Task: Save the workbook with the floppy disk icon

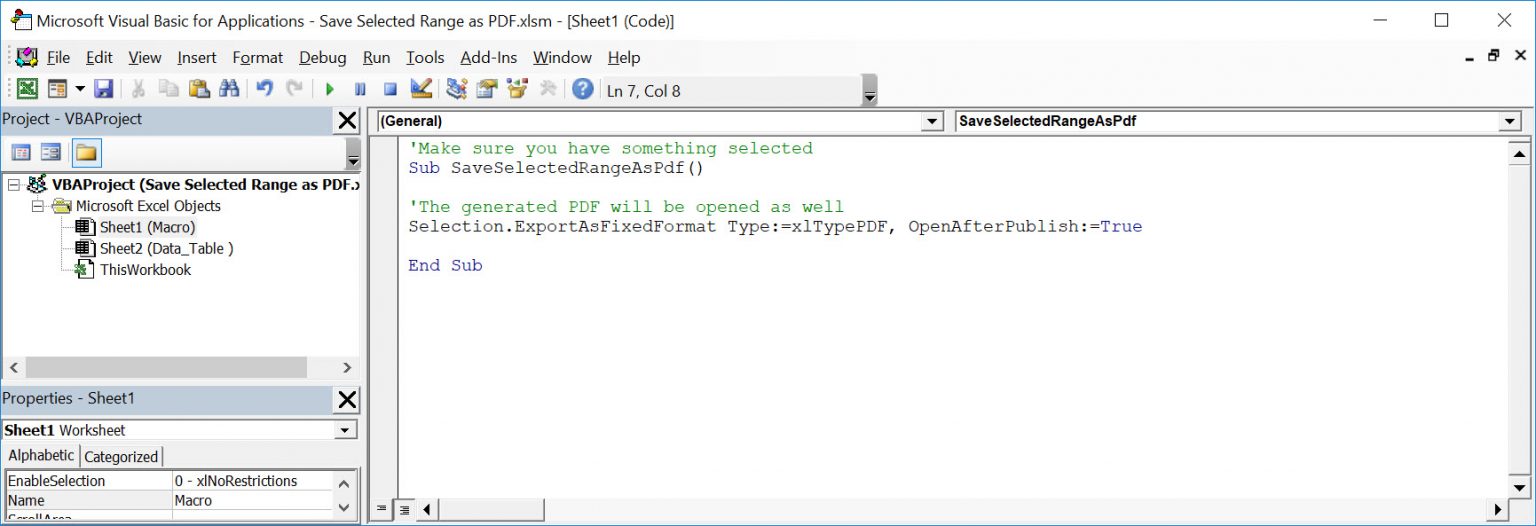Action: pyautogui.click(x=103, y=90)
